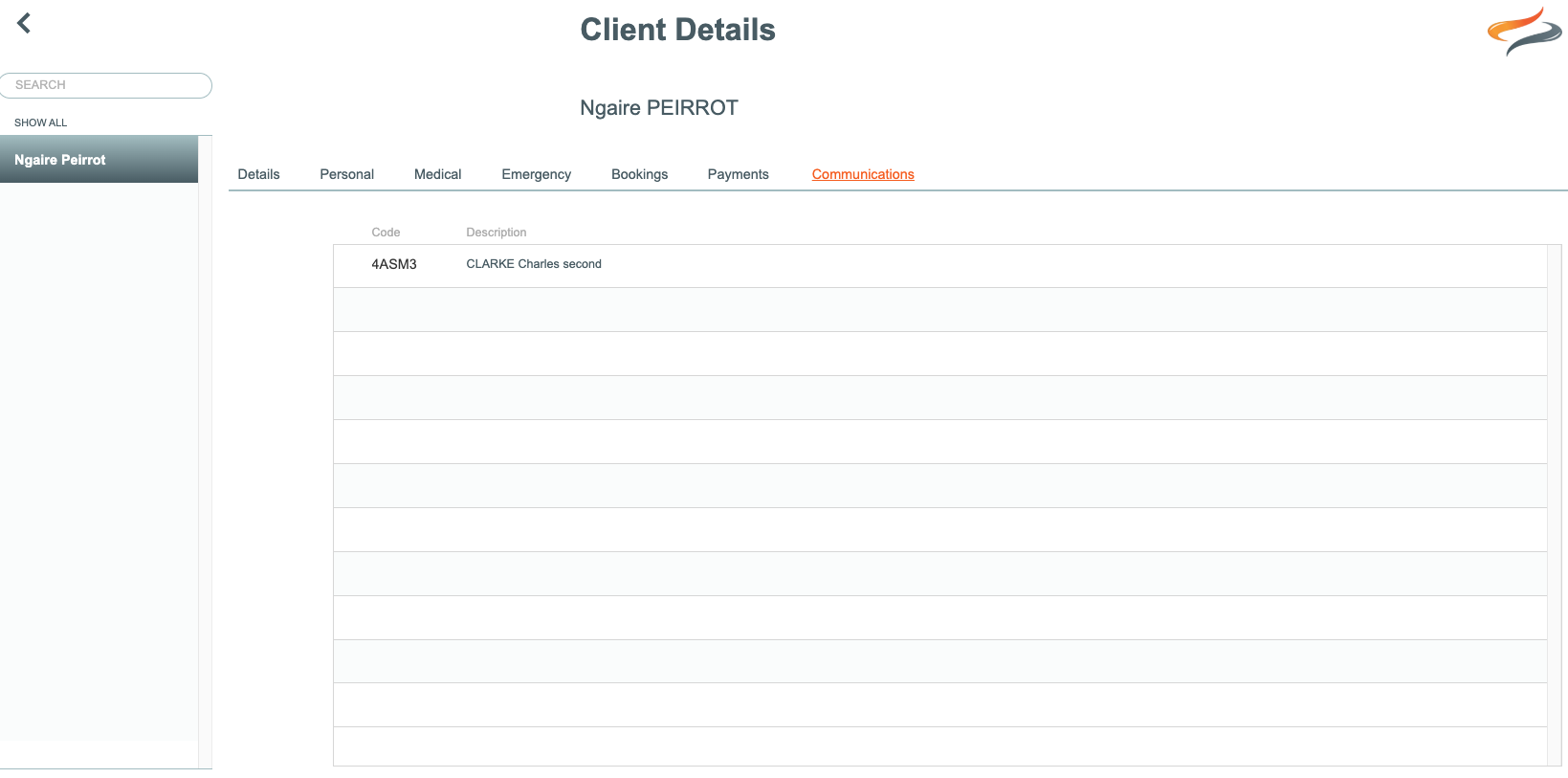Click the orange swoosh logo icon
The image size is (1568, 778).
tap(1524, 32)
